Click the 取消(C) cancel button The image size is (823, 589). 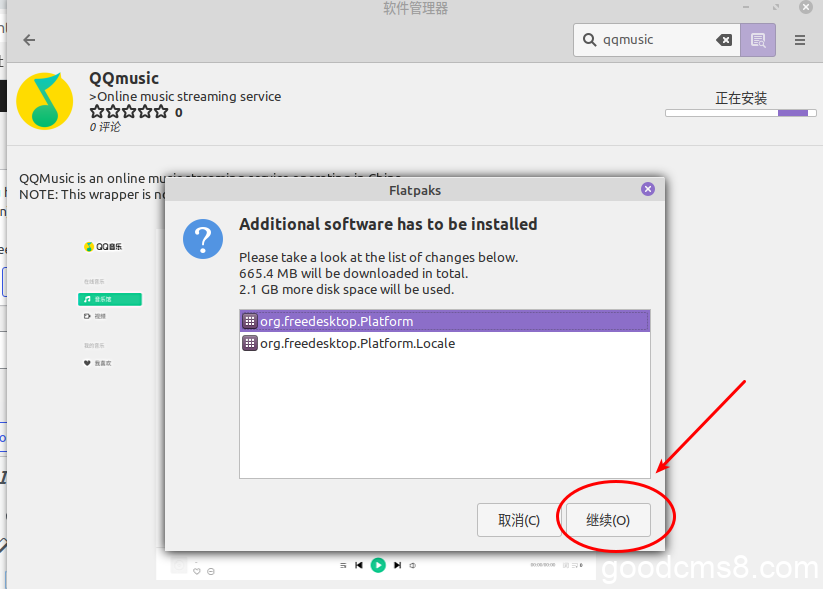519,520
